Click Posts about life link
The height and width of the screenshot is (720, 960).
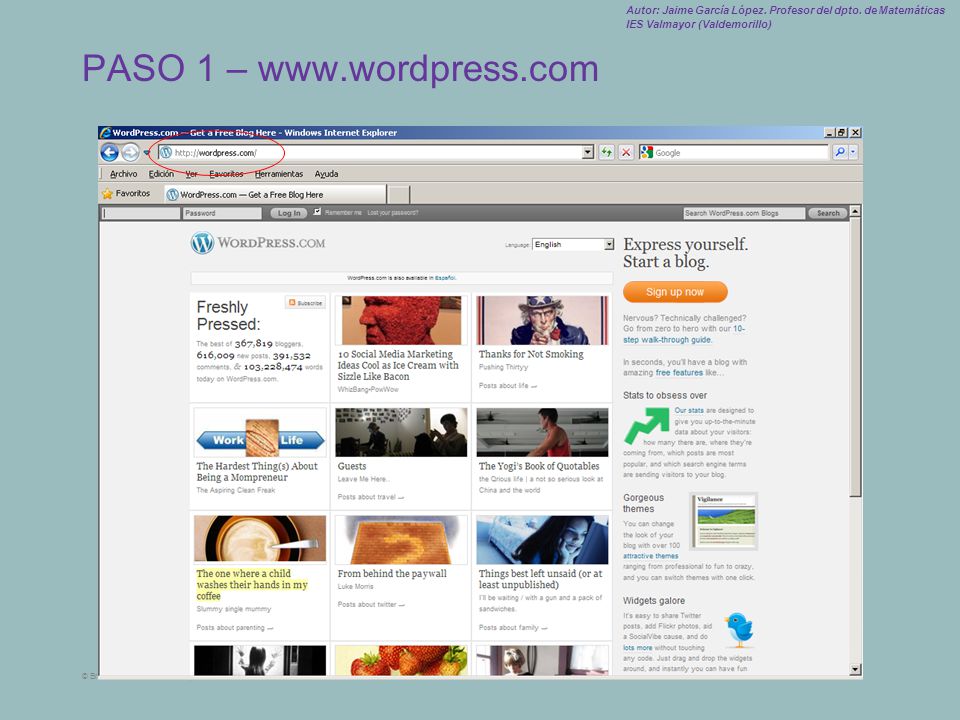[508, 386]
